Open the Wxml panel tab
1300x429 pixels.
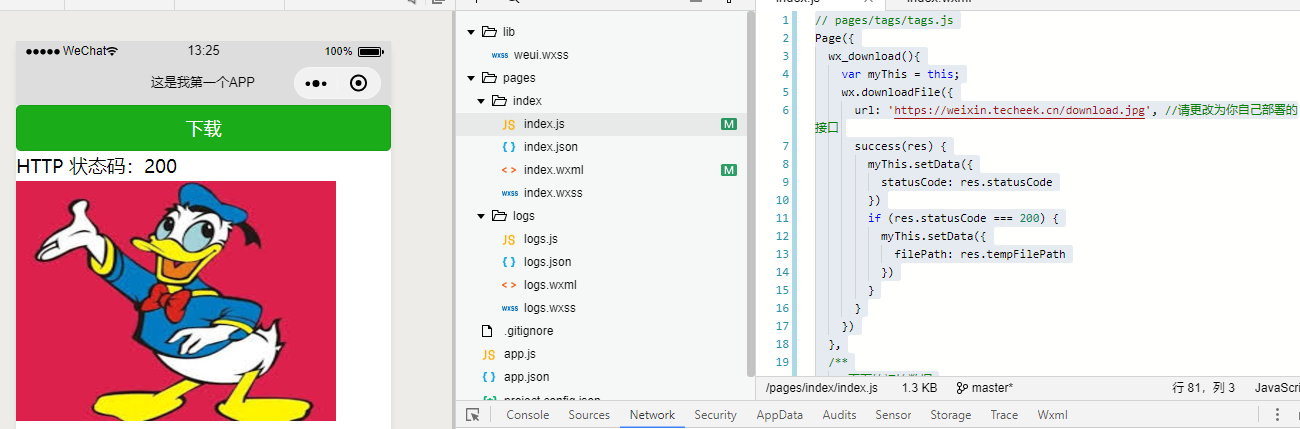click(x=1052, y=415)
